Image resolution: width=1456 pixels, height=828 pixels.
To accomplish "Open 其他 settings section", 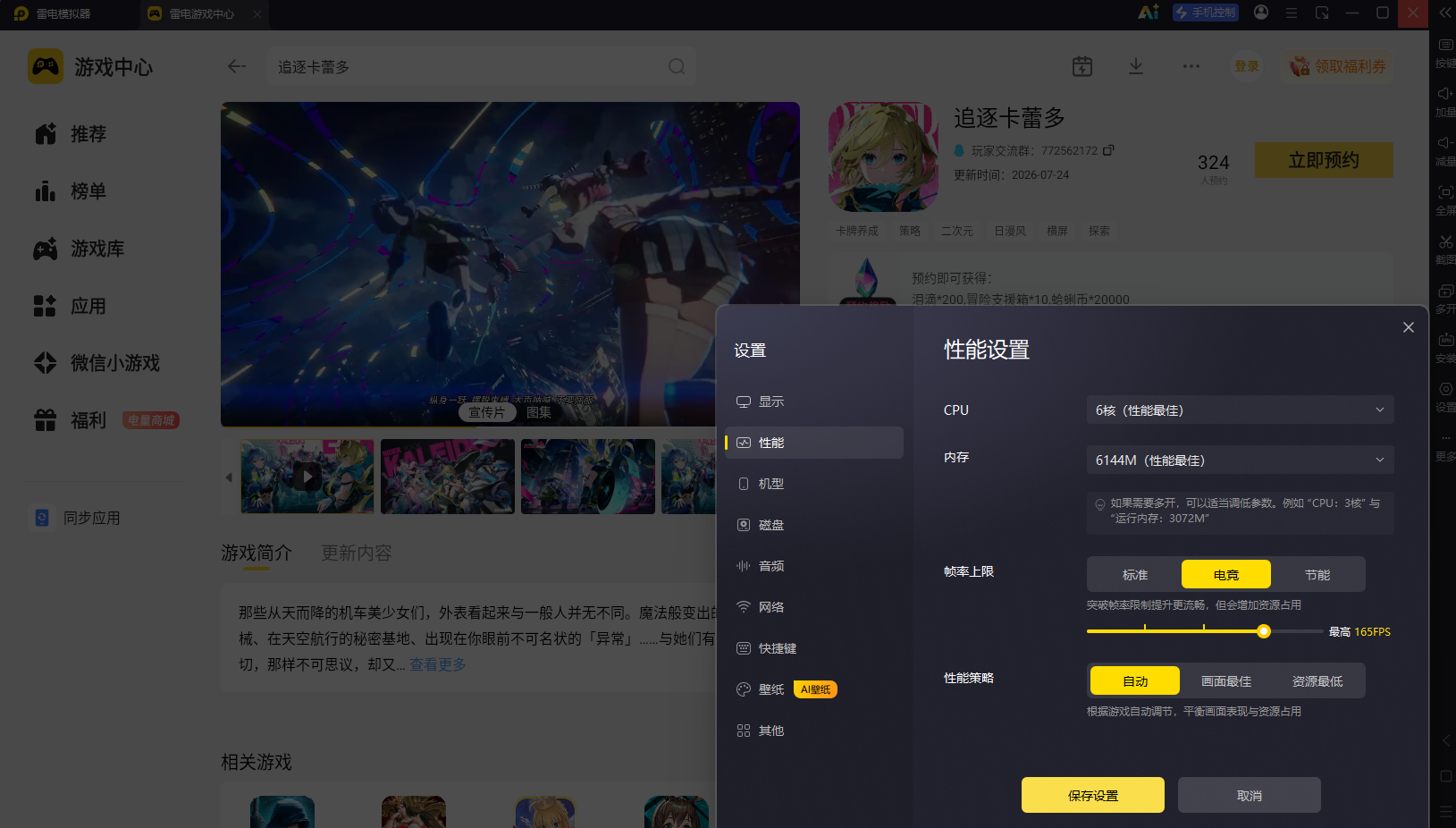I will [814, 731].
